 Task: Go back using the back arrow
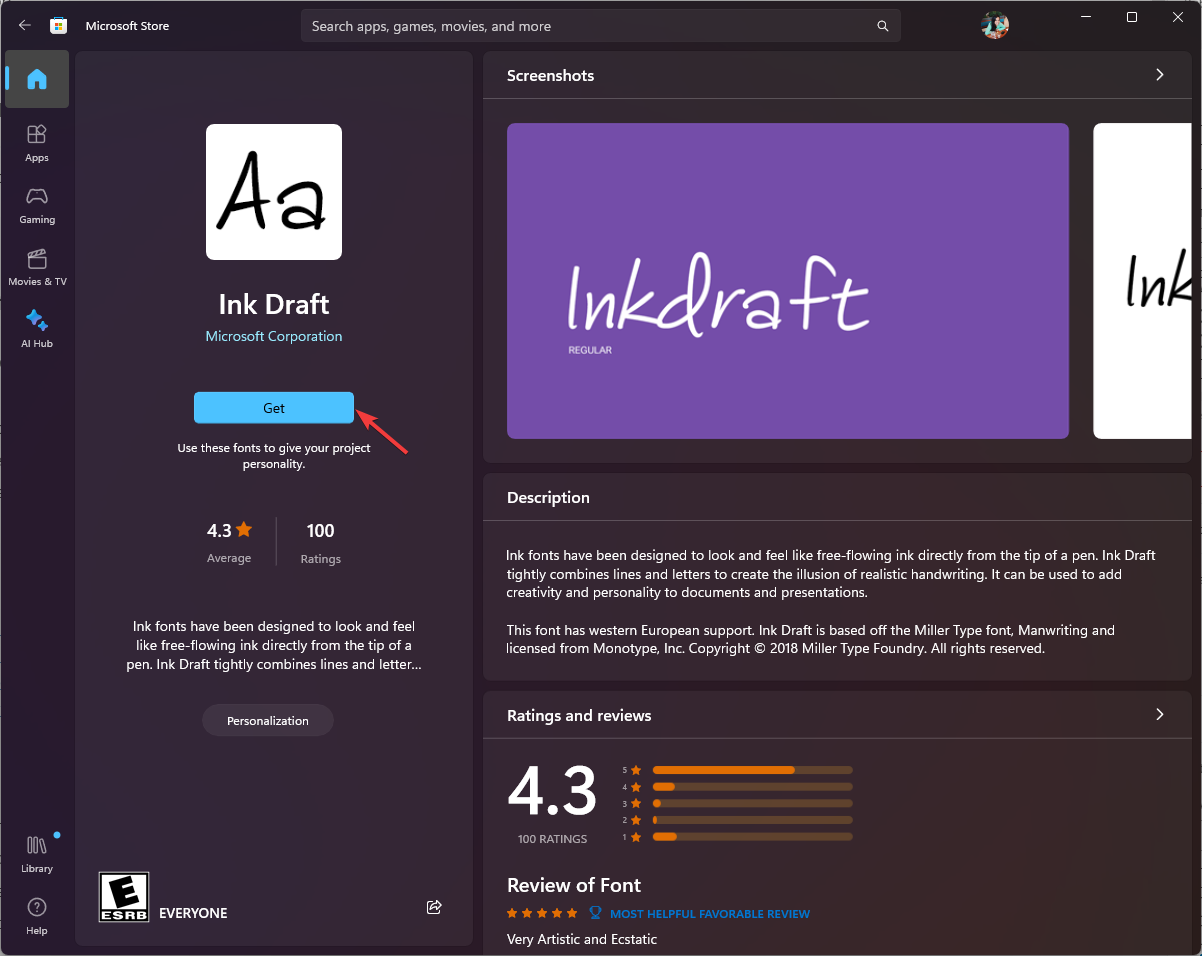coord(25,26)
